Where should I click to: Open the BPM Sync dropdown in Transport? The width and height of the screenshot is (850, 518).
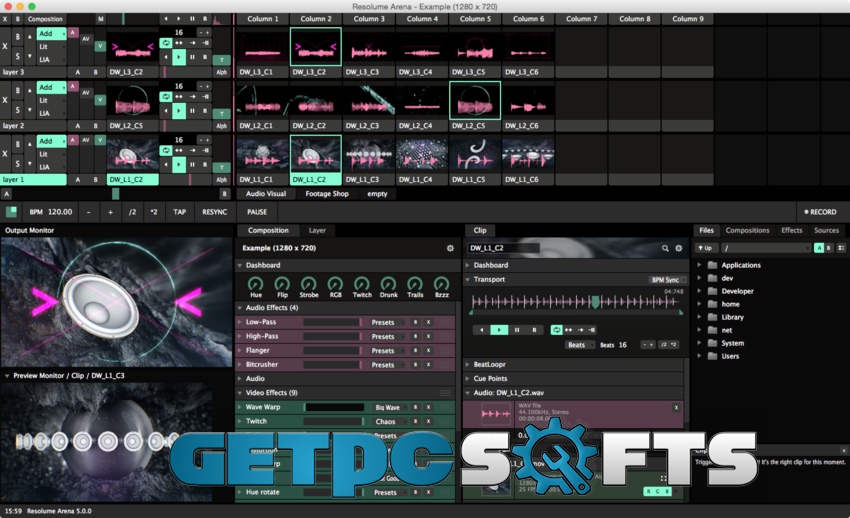668,280
